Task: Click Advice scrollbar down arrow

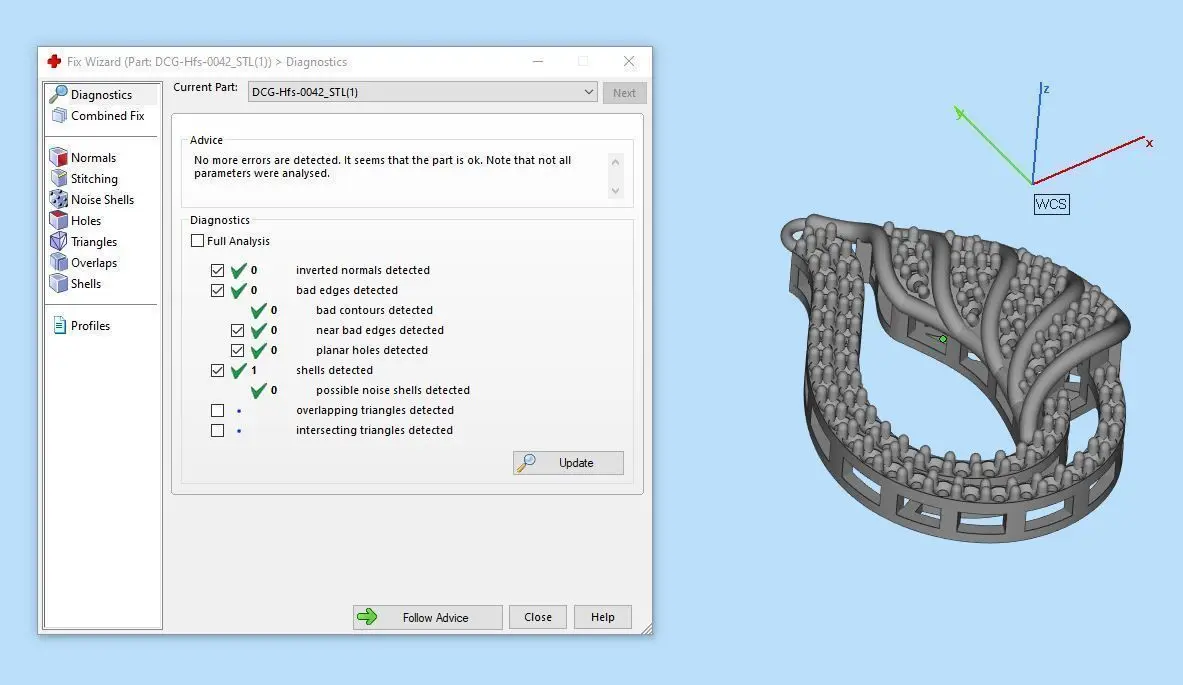Action: pyautogui.click(x=615, y=191)
